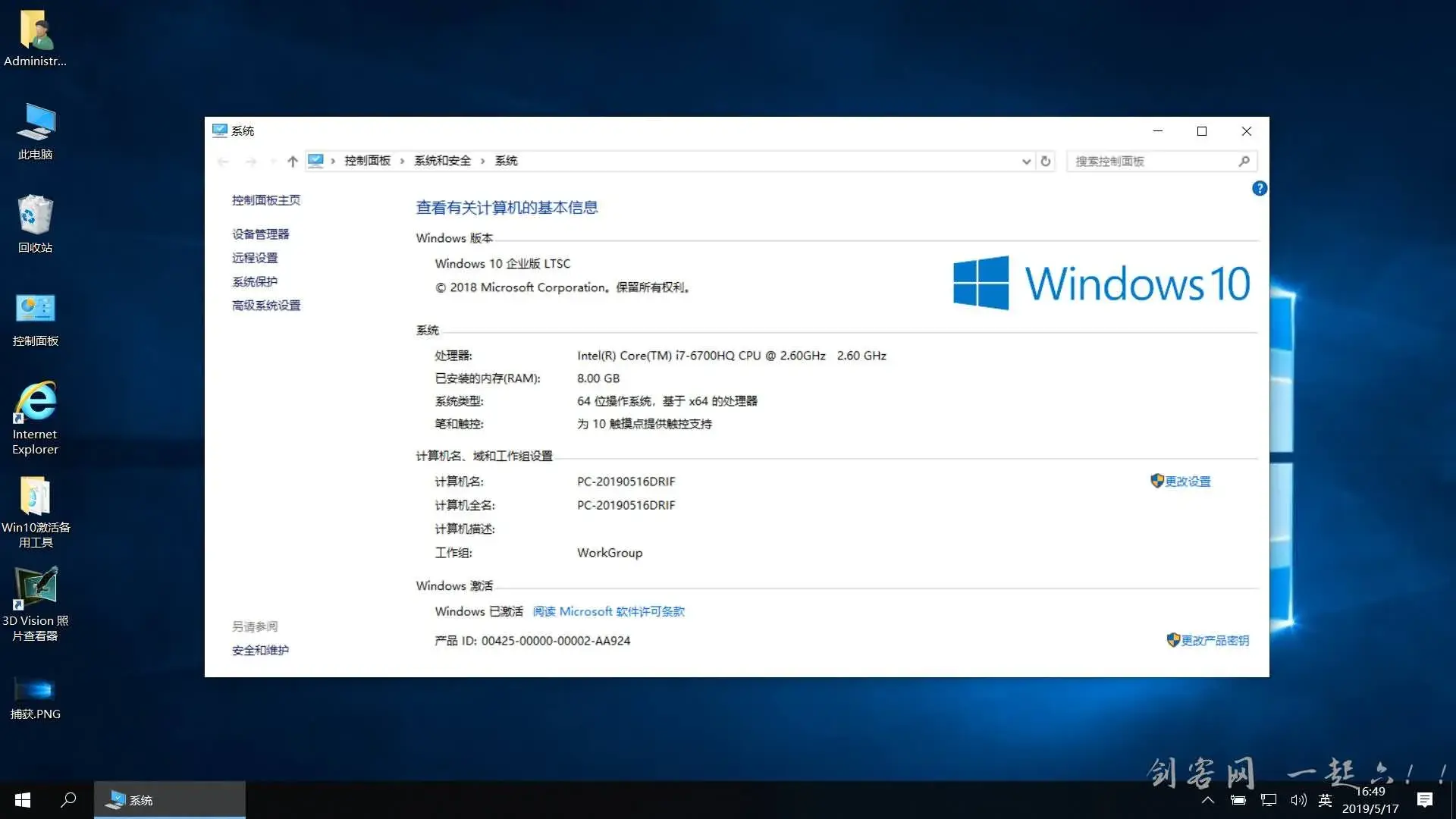Click the 8.00 GB RAM value
This screenshot has height=819, width=1456.
[x=598, y=378]
